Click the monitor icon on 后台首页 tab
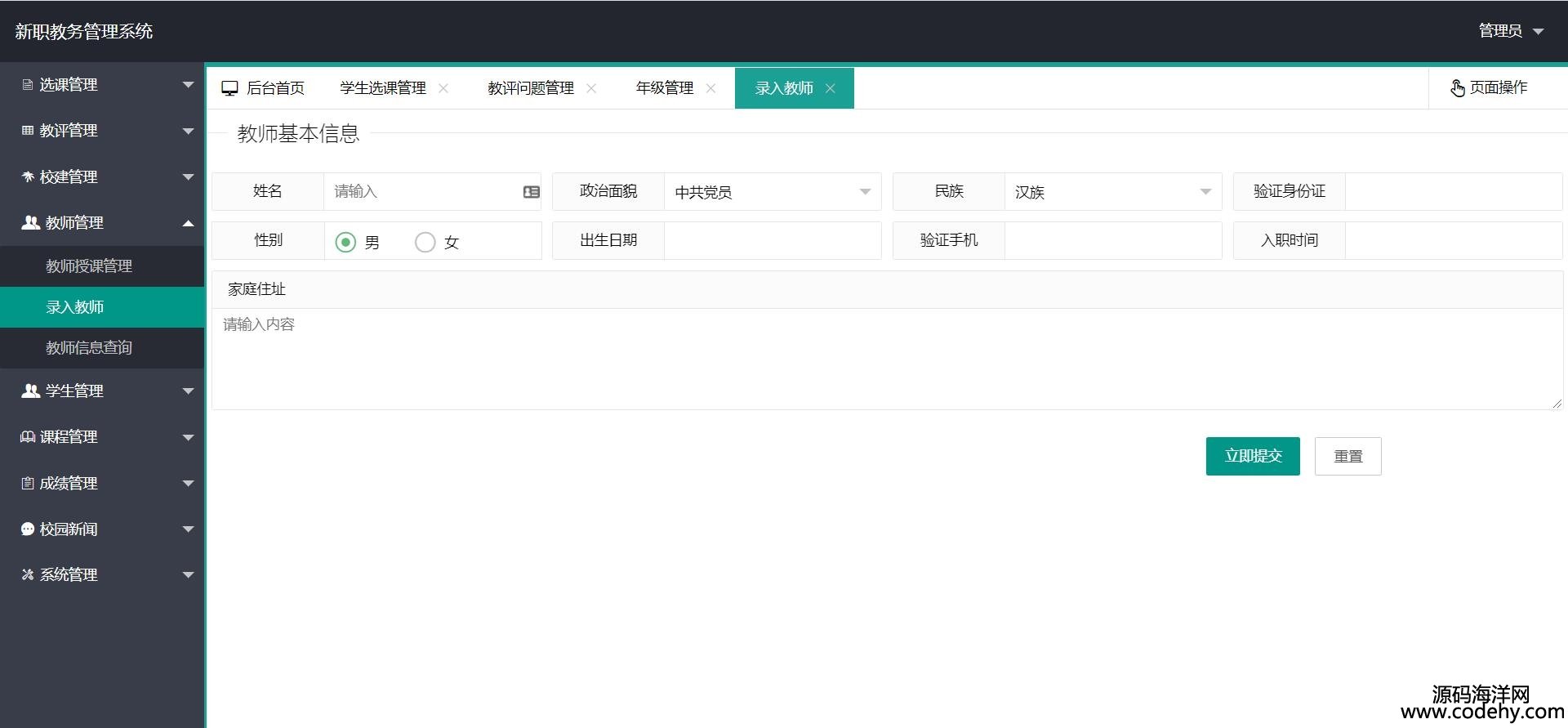This screenshot has height=728, width=1568. pyautogui.click(x=229, y=88)
